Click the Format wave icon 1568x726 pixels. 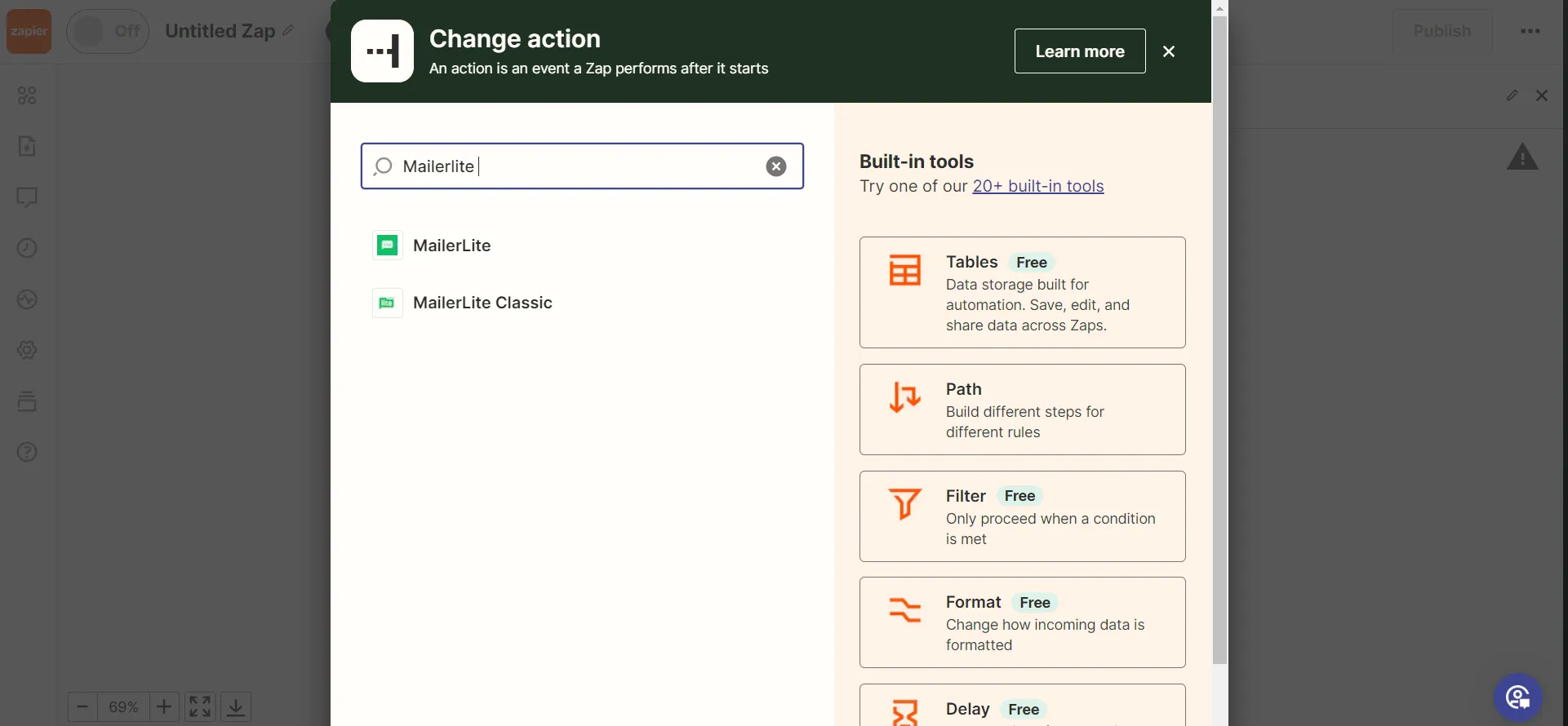pos(905,610)
